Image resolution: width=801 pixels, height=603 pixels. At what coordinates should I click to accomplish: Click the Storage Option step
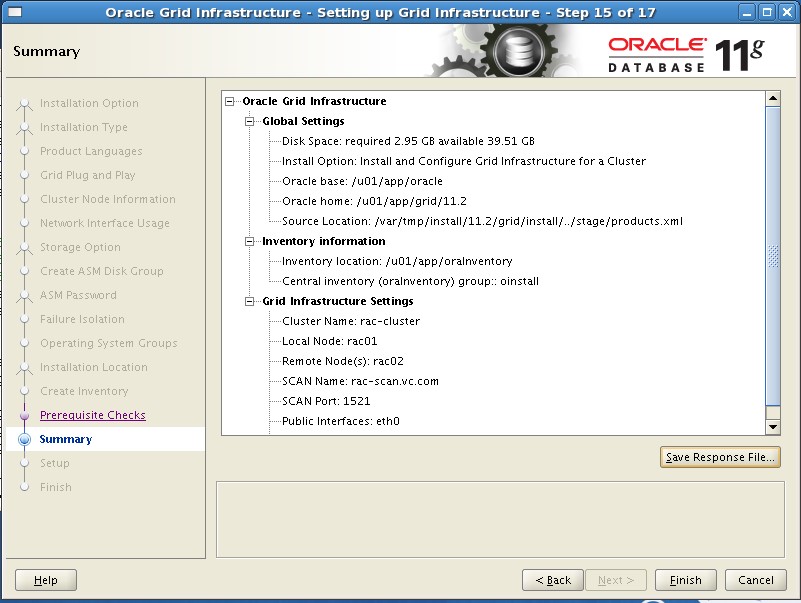click(80, 247)
